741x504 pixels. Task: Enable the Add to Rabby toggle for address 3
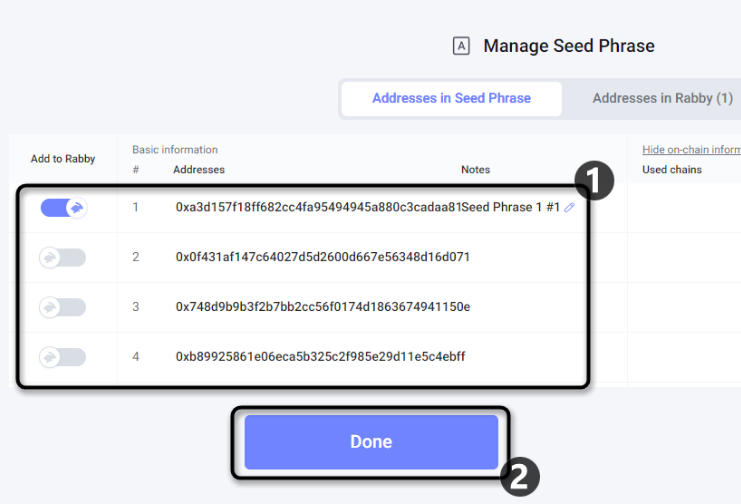(63, 307)
